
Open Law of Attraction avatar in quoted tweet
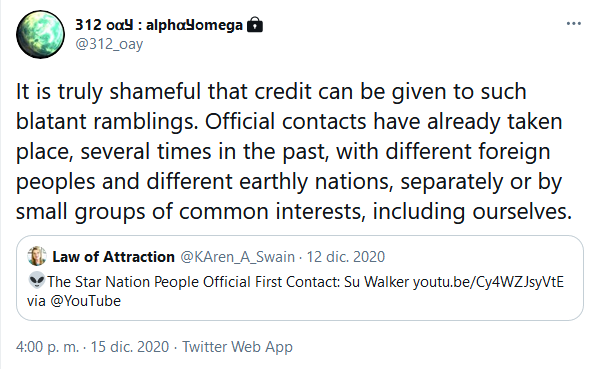point(37,256)
